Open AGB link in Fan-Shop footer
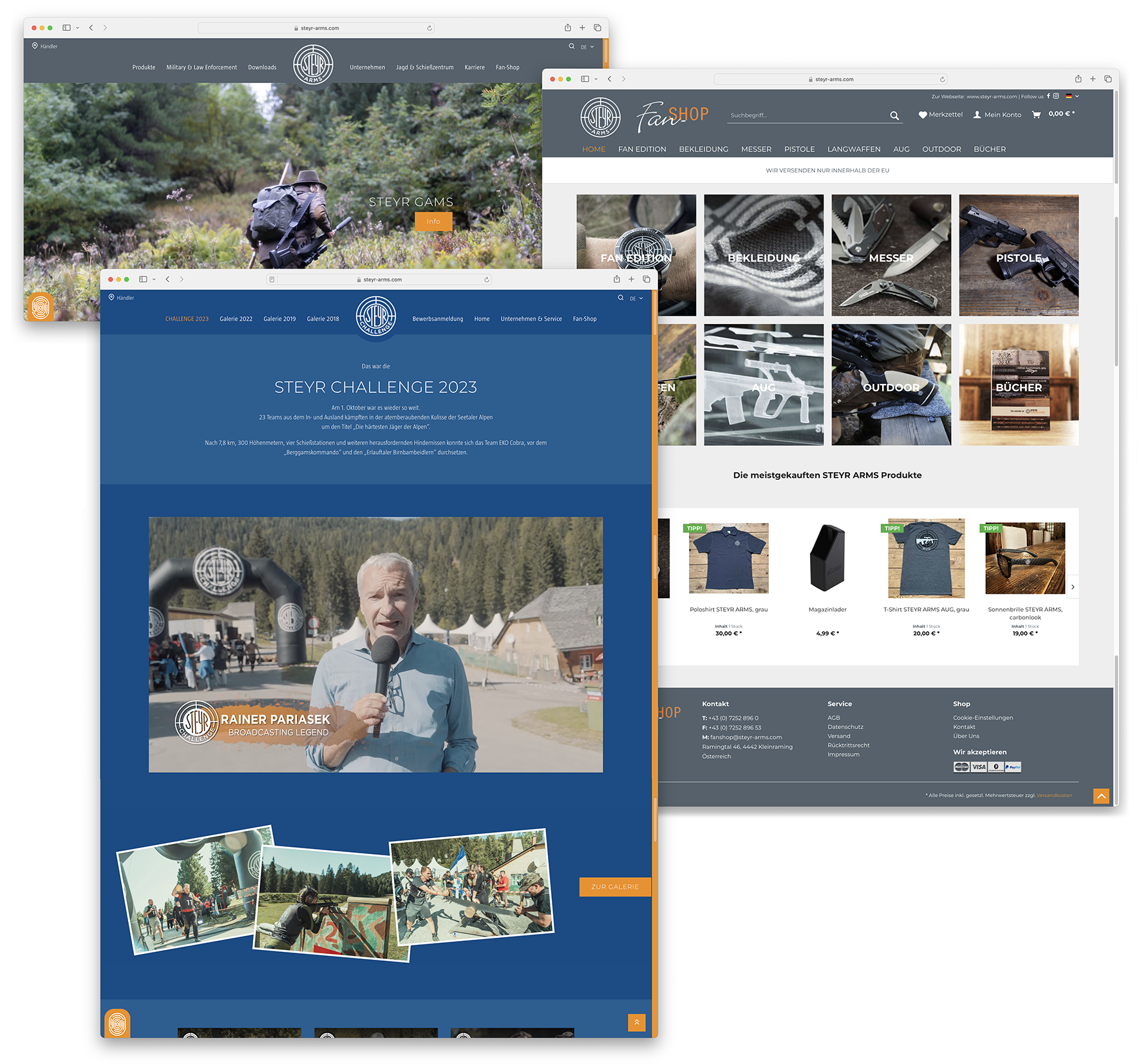The height and width of the screenshot is (1064, 1141). point(834,717)
